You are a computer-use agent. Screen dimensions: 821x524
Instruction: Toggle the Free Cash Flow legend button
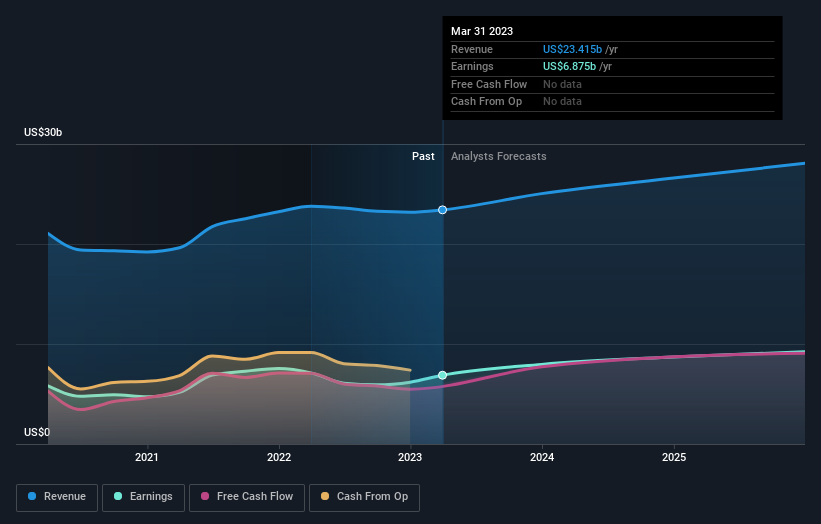247,497
